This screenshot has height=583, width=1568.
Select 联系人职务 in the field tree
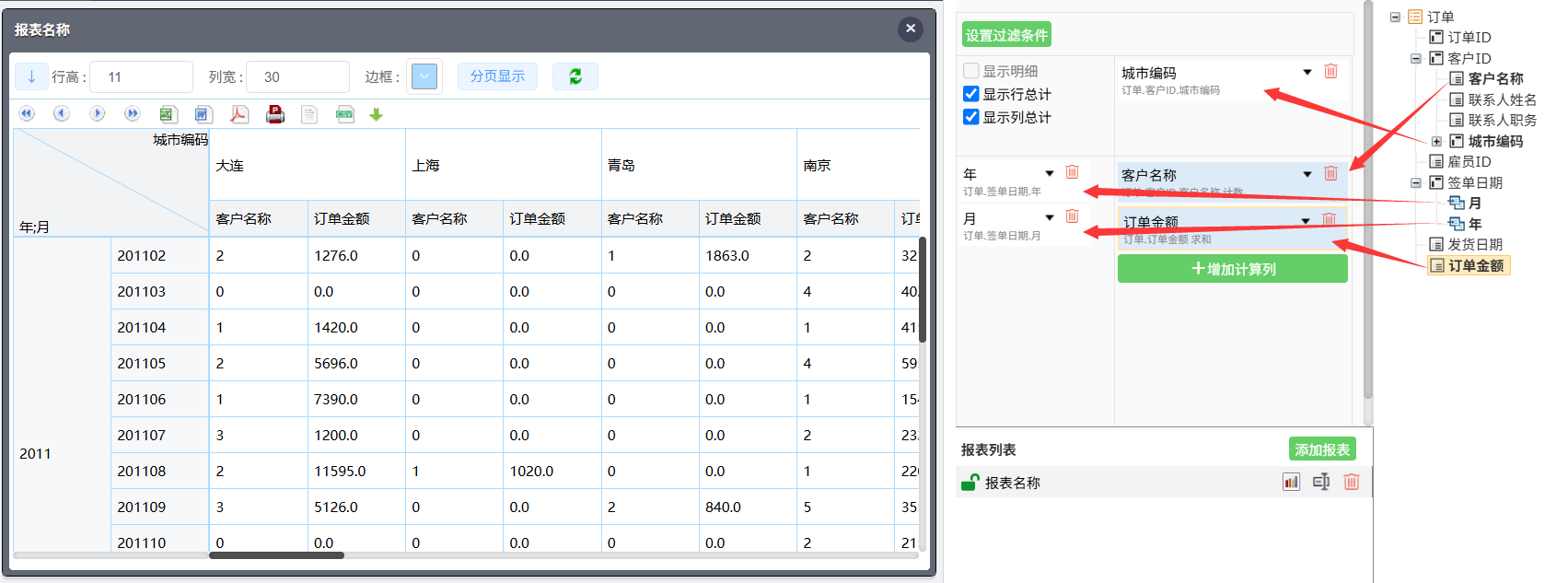[1502, 120]
